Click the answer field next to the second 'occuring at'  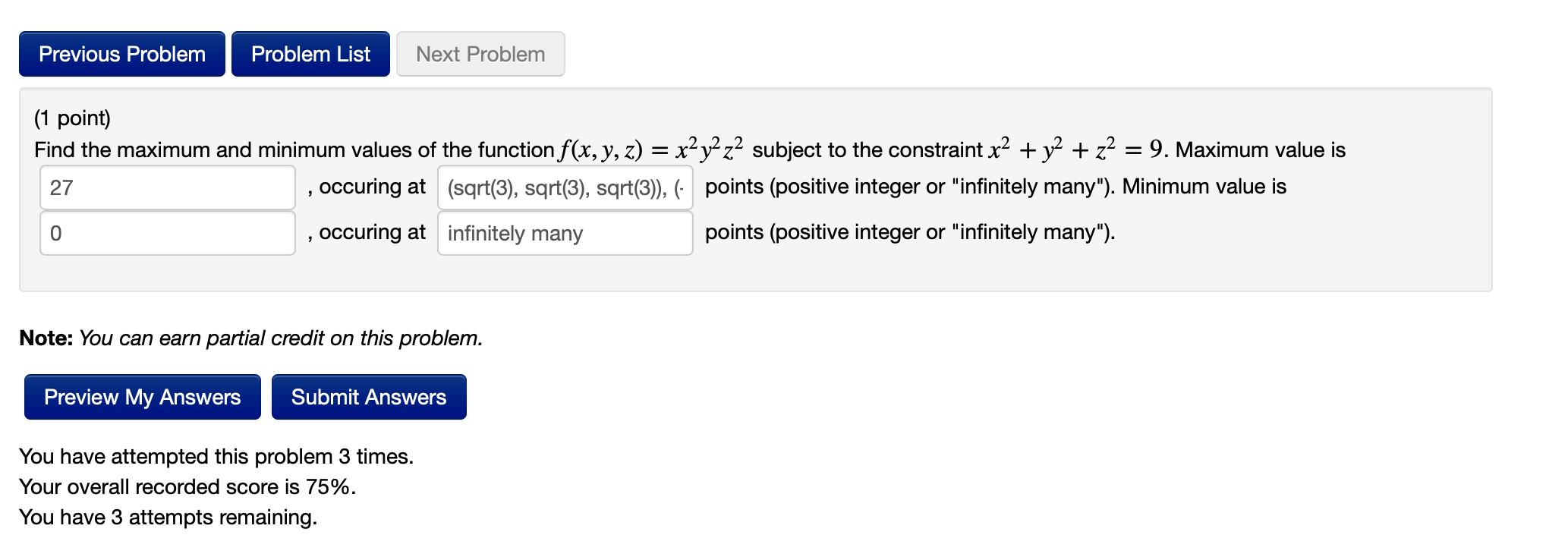click(564, 233)
